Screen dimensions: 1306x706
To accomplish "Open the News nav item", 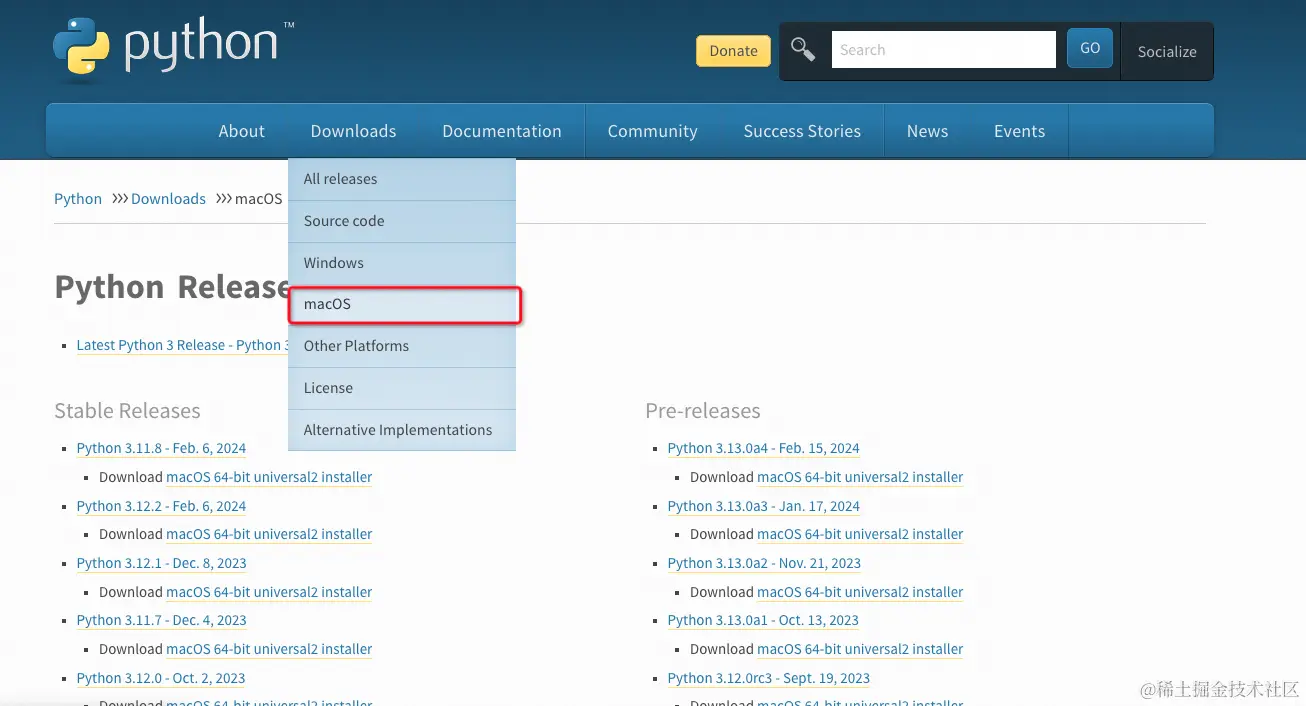I will [x=927, y=131].
